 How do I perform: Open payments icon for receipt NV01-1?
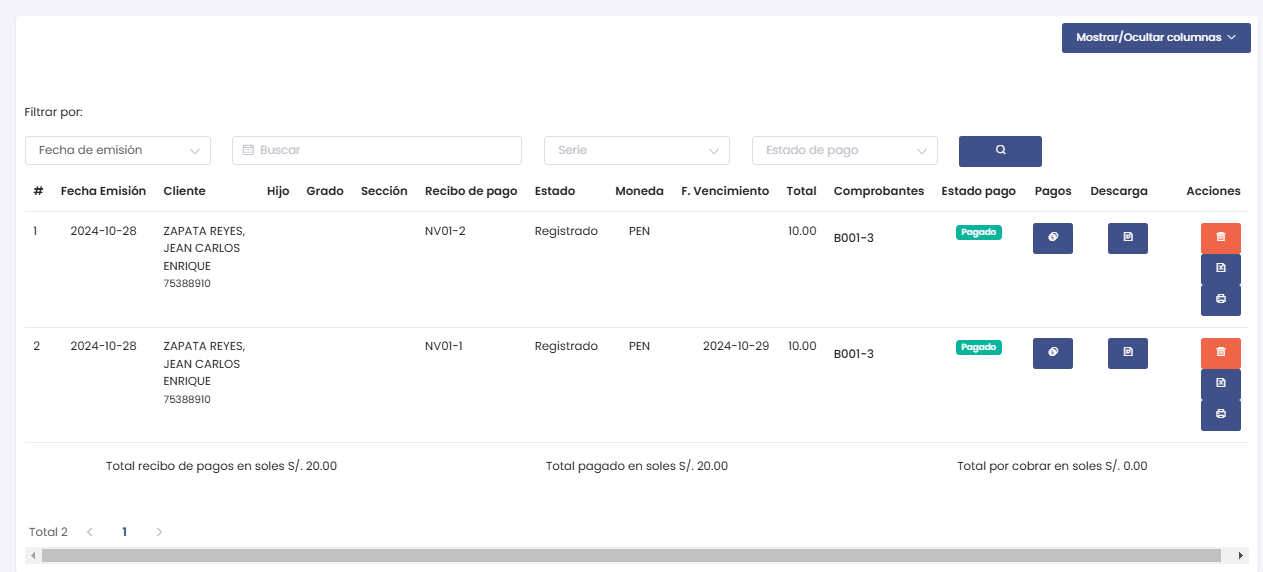[x=1052, y=353]
